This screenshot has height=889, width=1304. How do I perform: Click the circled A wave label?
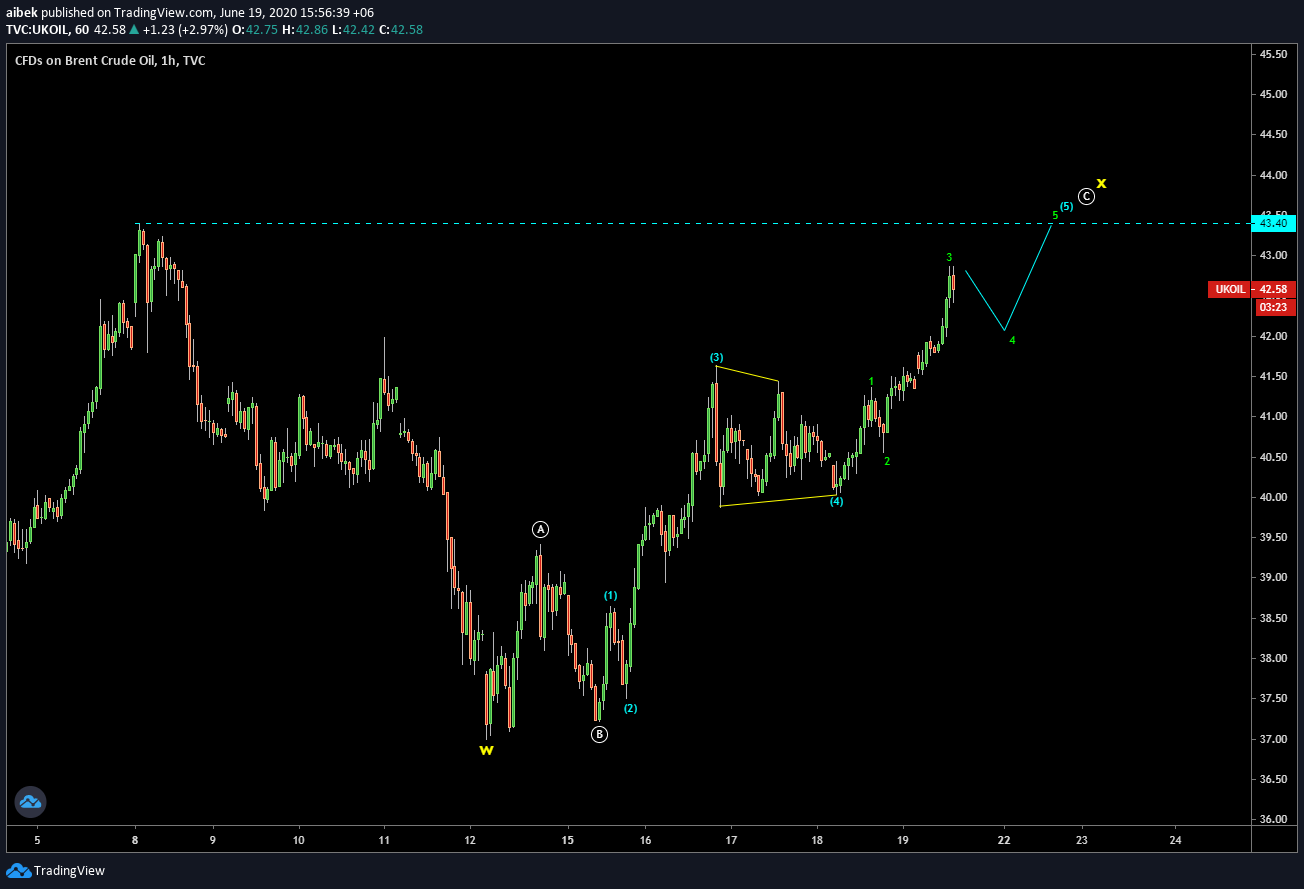click(540, 529)
